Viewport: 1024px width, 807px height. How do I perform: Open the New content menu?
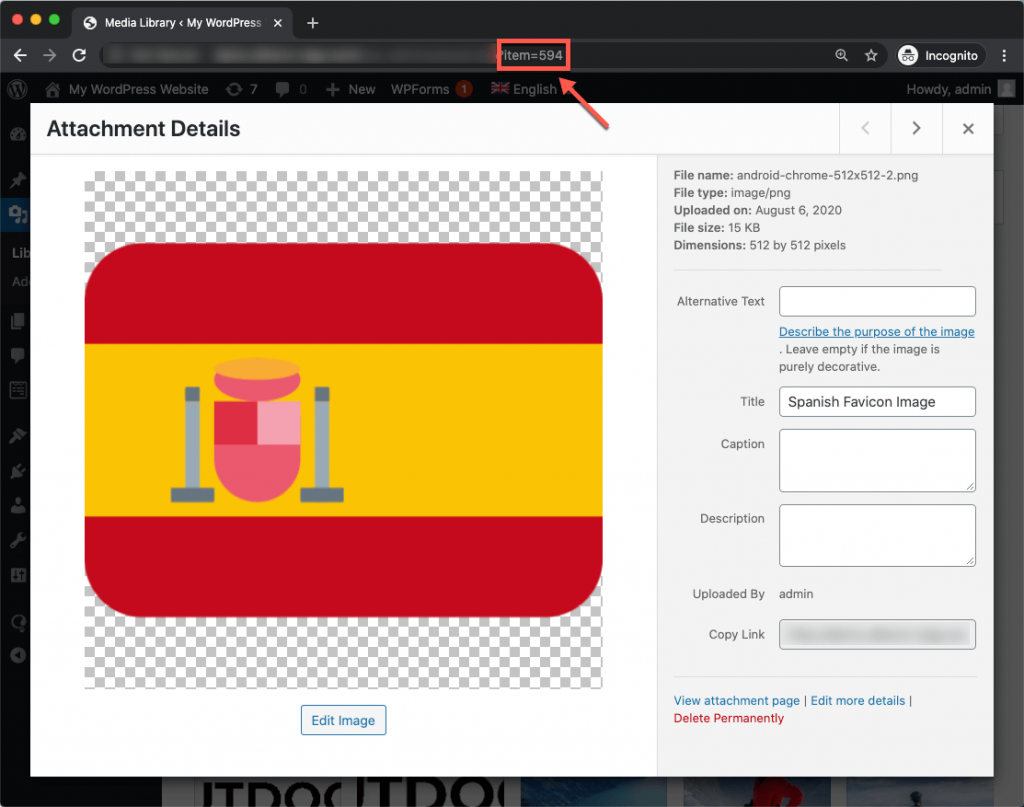351,89
